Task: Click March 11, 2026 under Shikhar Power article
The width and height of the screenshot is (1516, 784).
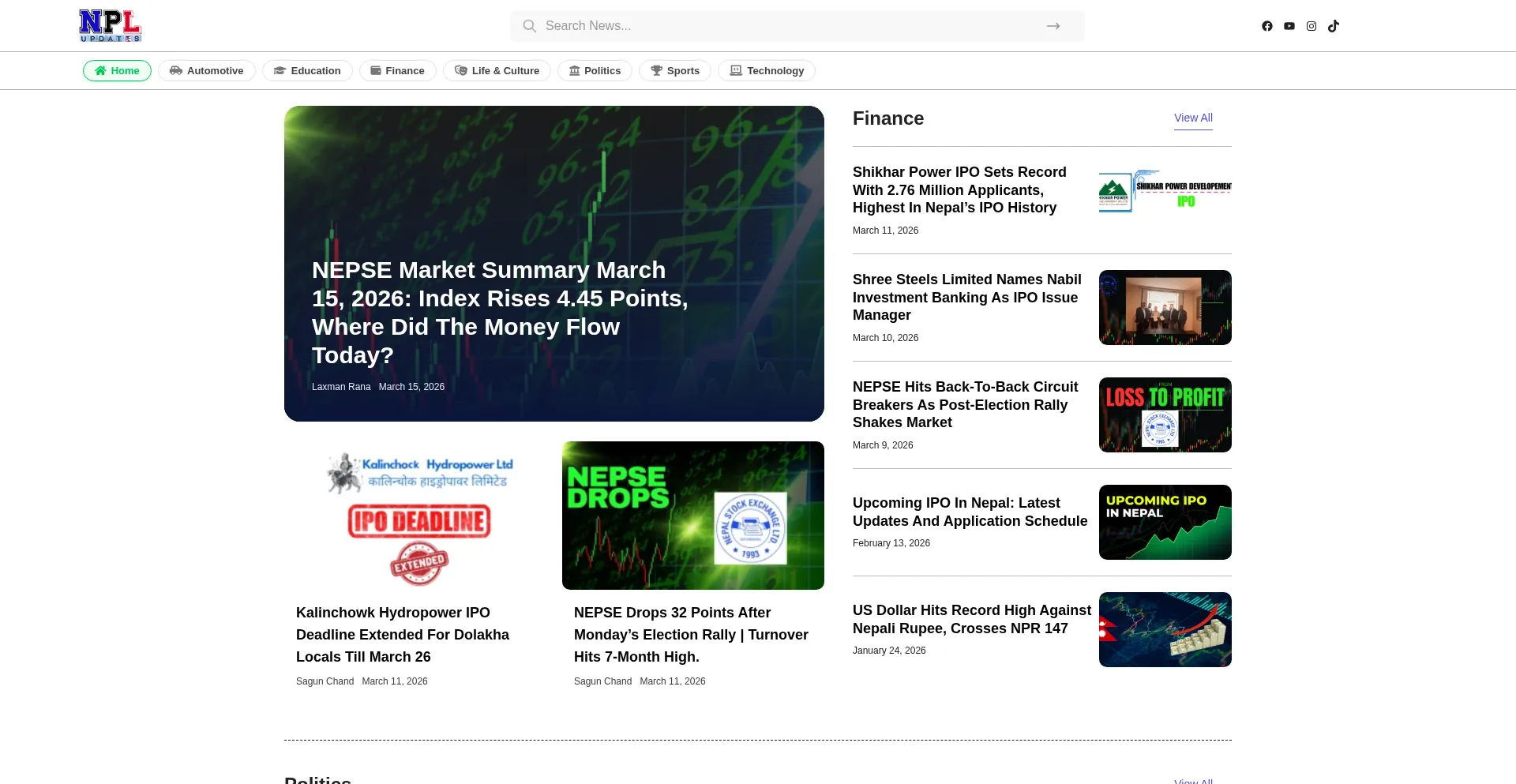Action: pyautogui.click(x=886, y=231)
